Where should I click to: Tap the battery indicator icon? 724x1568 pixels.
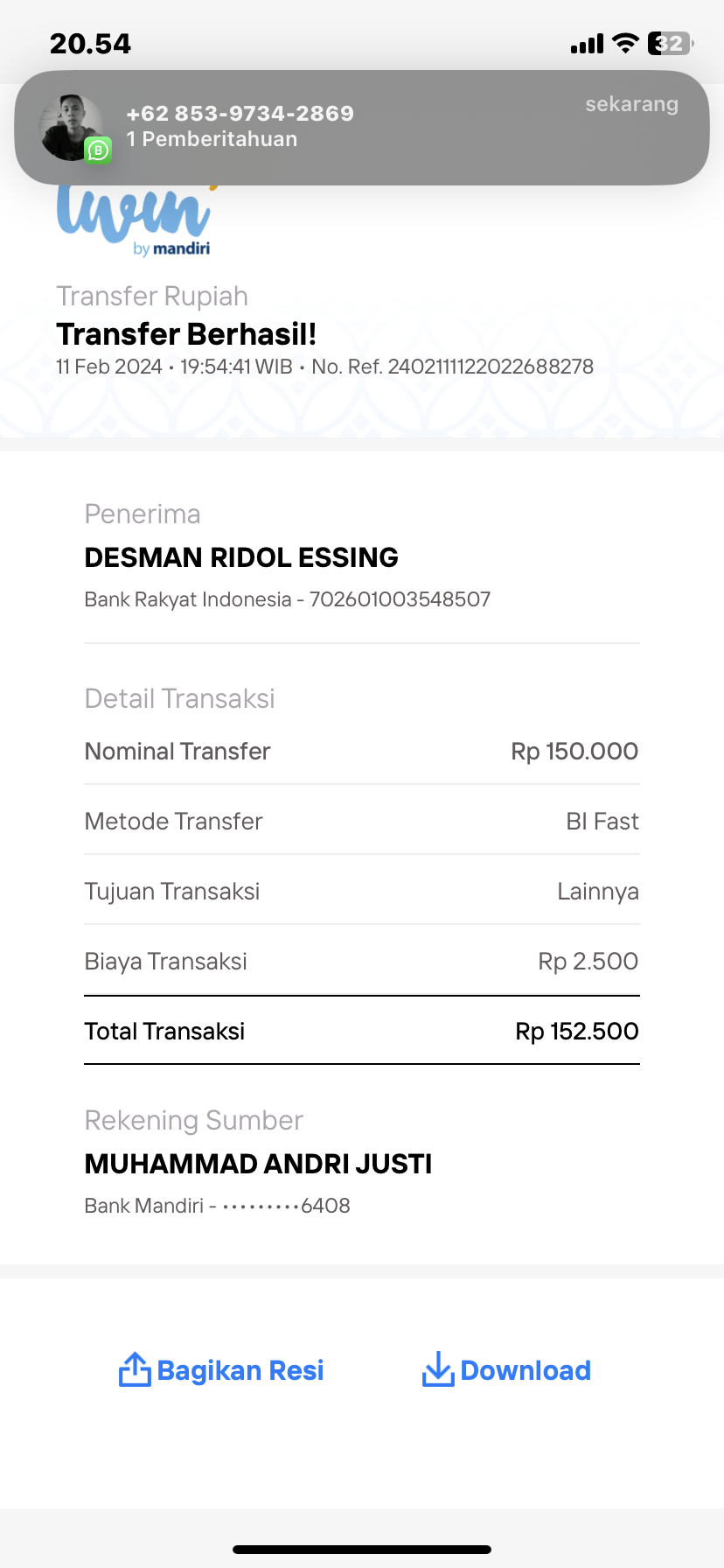click(671, 43)
